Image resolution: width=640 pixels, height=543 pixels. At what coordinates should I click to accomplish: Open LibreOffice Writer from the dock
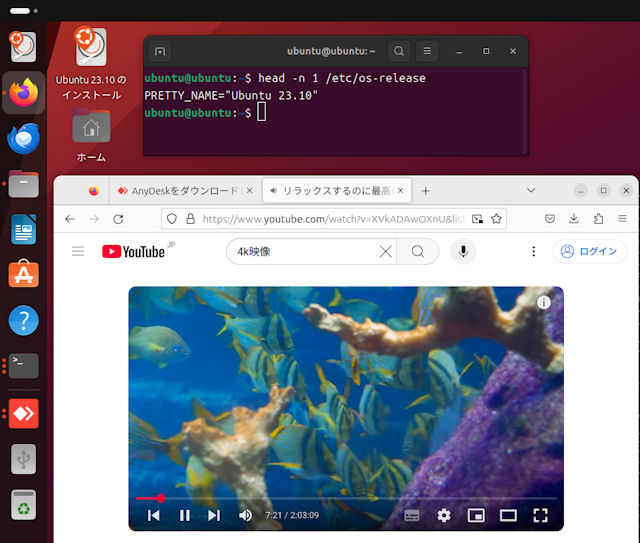(23, 229)
